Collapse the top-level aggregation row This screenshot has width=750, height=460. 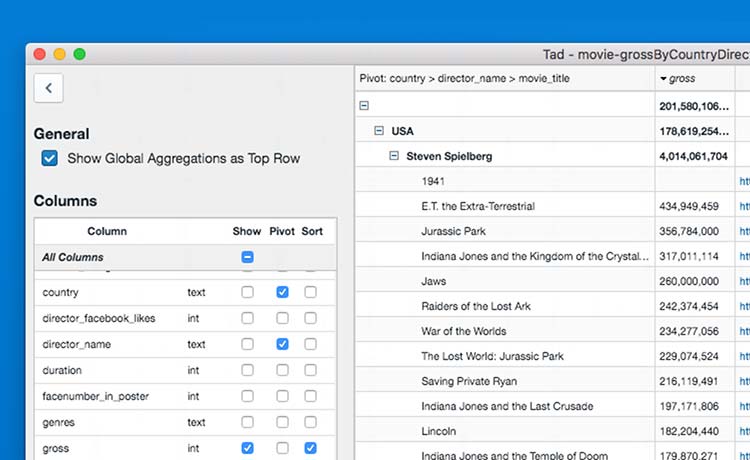(x=364, y=105)
